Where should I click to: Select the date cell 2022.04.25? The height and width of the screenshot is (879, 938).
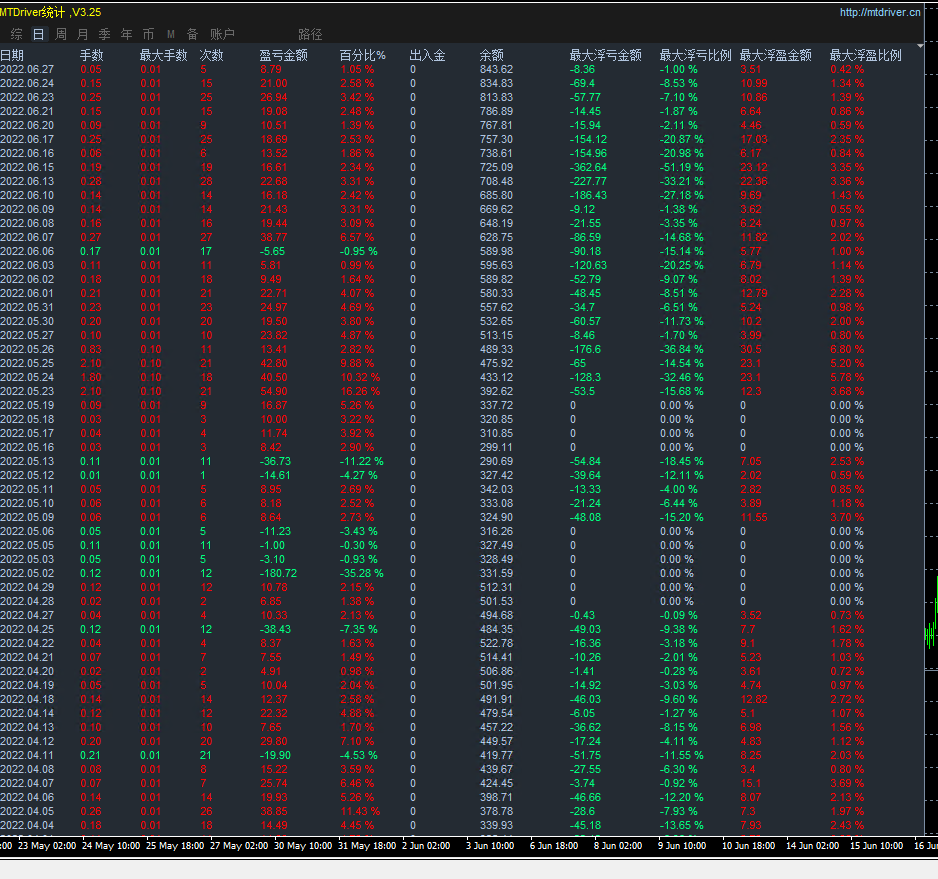tap(27, 629)
